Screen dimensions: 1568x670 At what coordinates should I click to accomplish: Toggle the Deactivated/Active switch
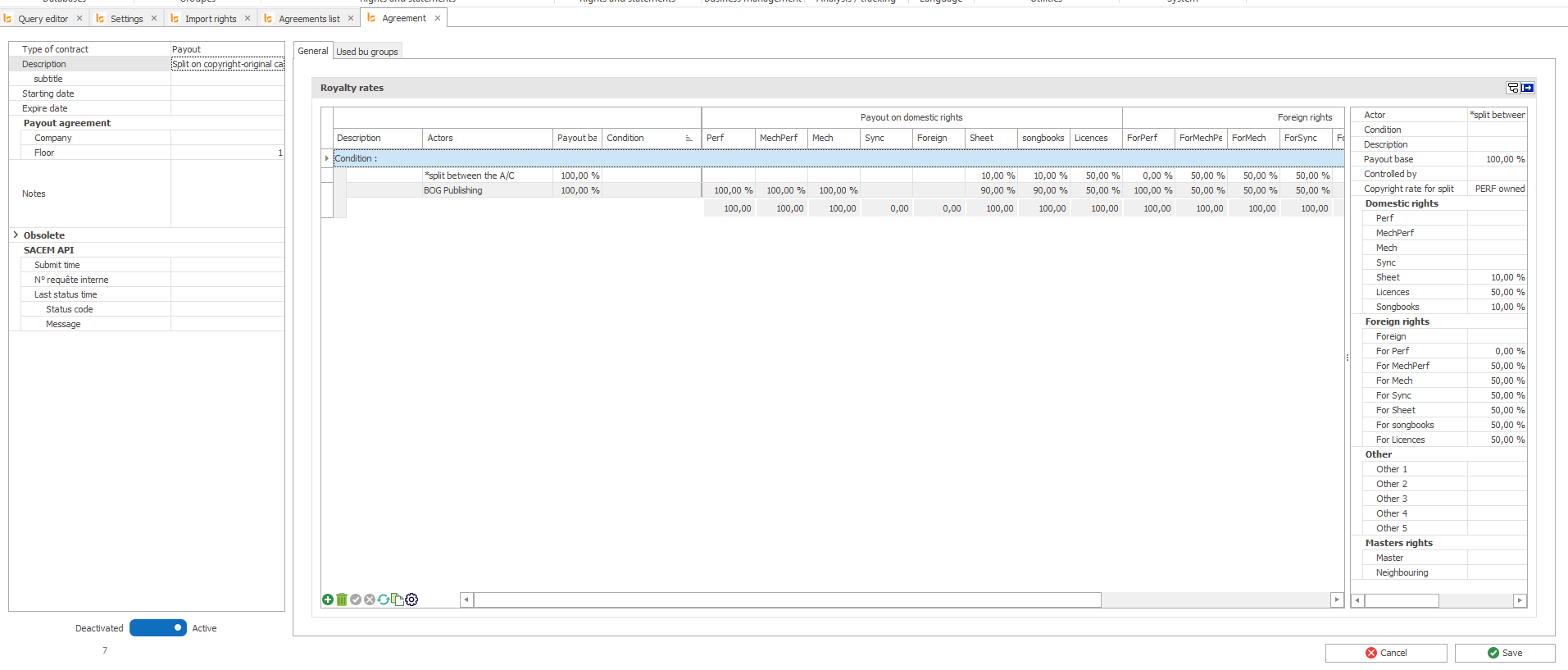pos(158,627)
